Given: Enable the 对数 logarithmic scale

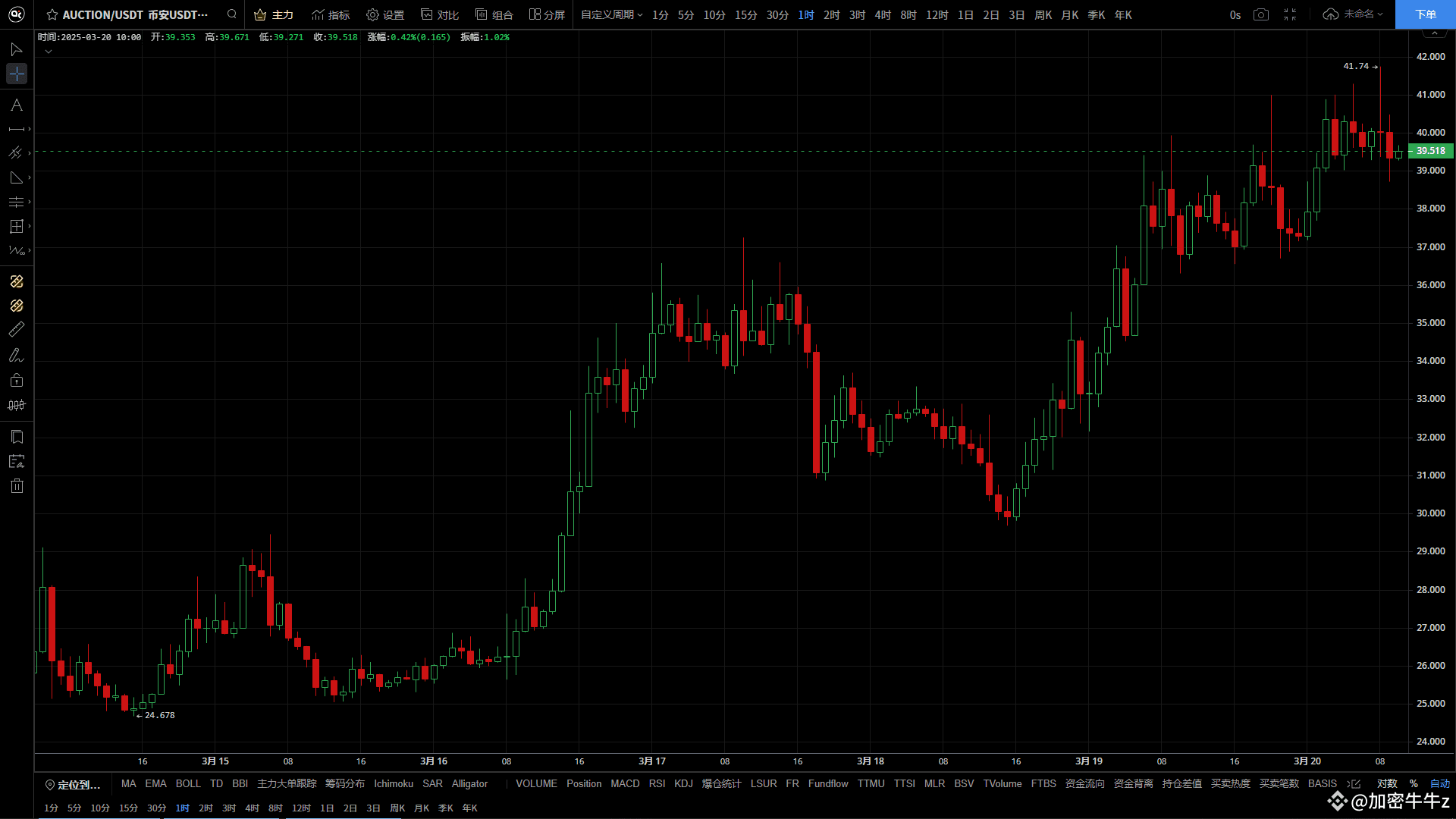Looking at the screenshot, I should tap(1387, 783).
